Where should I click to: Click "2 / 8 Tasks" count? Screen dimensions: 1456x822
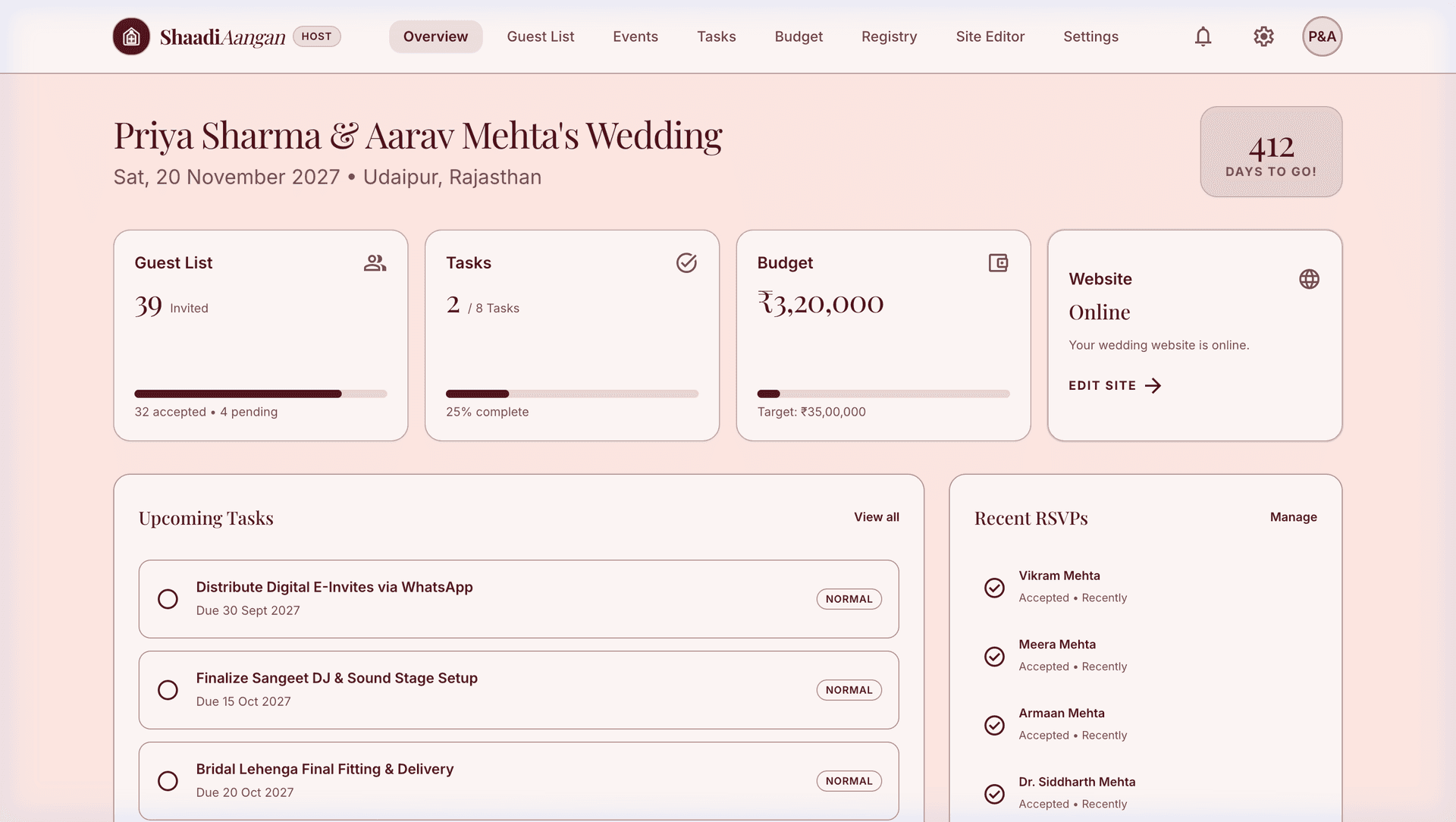483,306
